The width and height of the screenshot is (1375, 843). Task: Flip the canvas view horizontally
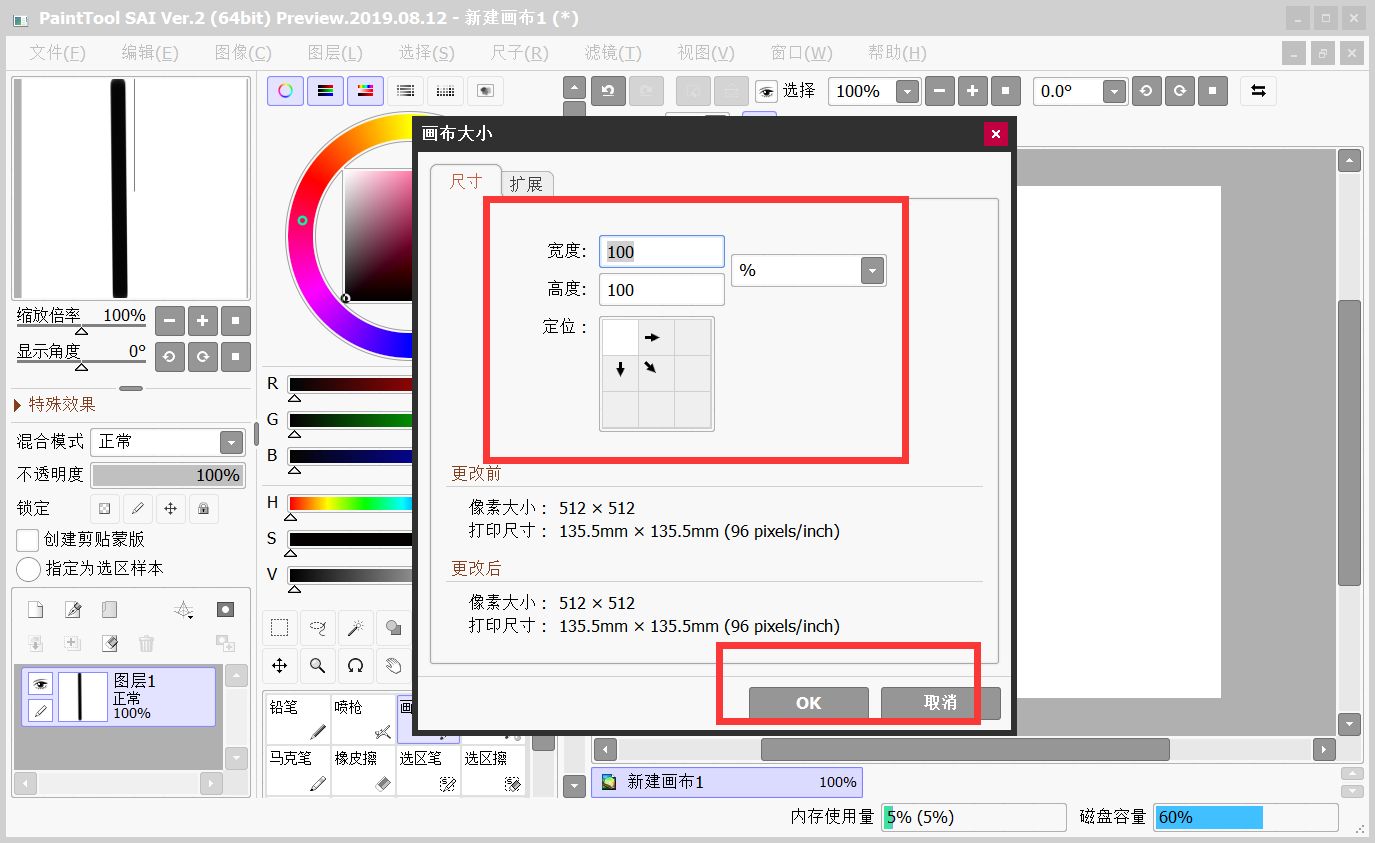1258,91
